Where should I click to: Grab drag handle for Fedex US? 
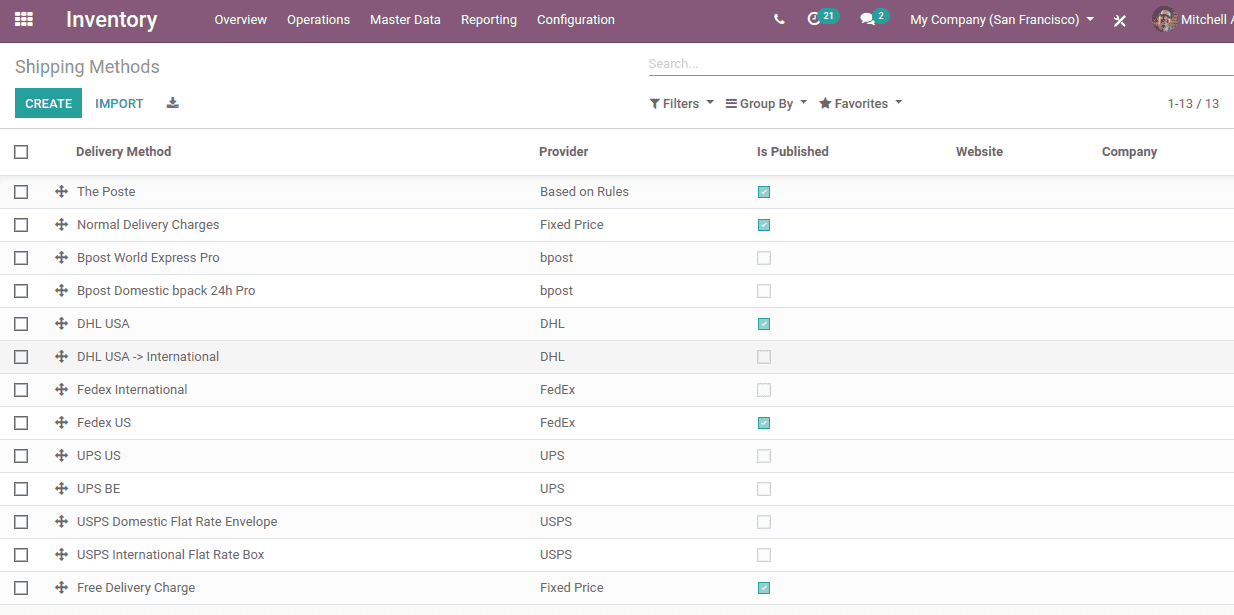point(61,423)
